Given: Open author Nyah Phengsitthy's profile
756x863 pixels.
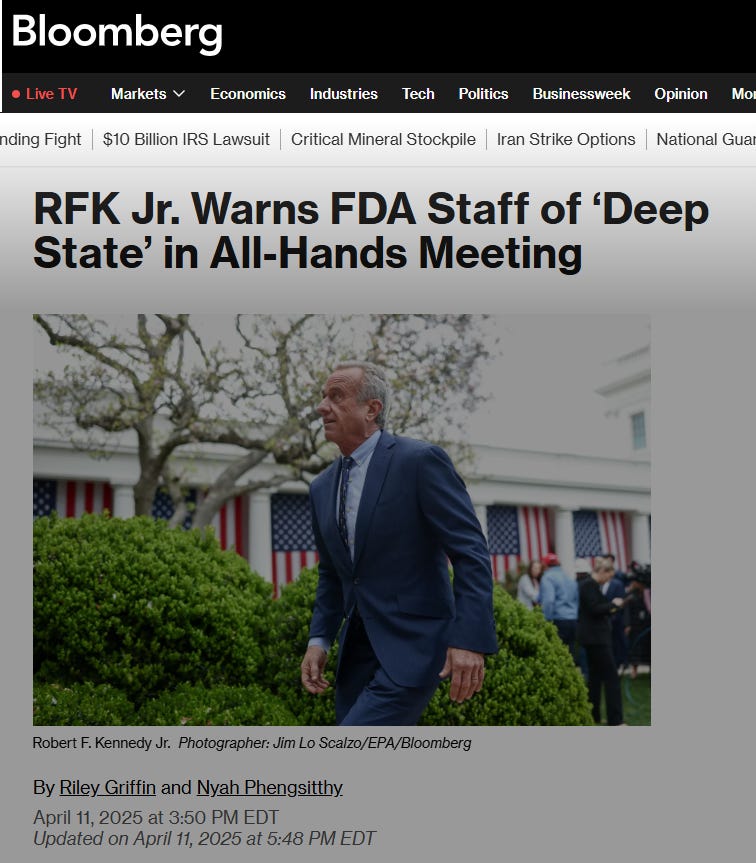Looking at the screenshot, I should point(270,788).
